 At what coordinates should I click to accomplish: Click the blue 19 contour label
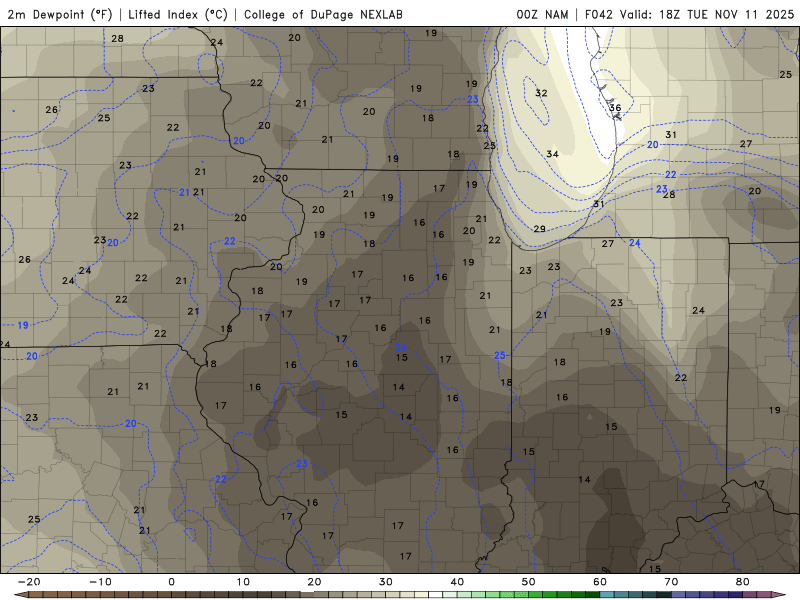[x=23, y=325]
